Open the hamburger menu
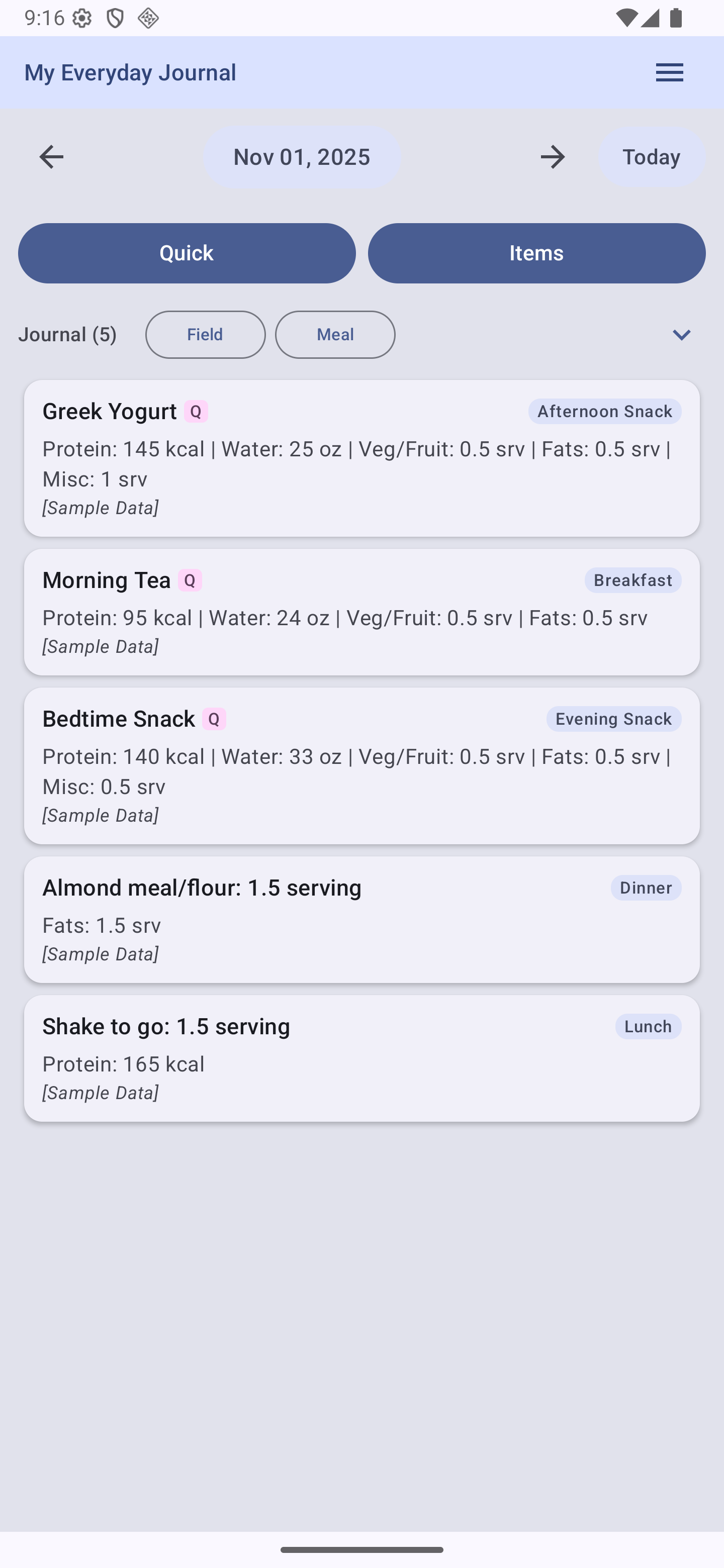Screen dimensions: 724x1568 click(669, 72)
